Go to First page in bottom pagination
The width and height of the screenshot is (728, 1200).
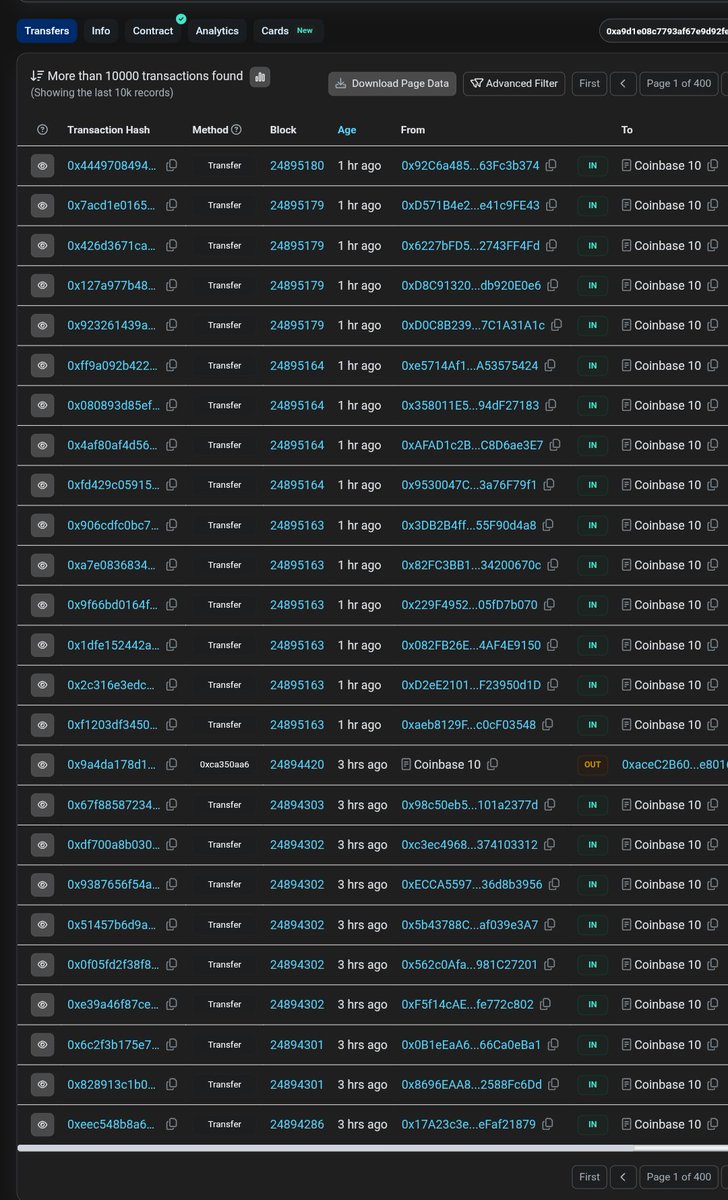[590, 1177]
